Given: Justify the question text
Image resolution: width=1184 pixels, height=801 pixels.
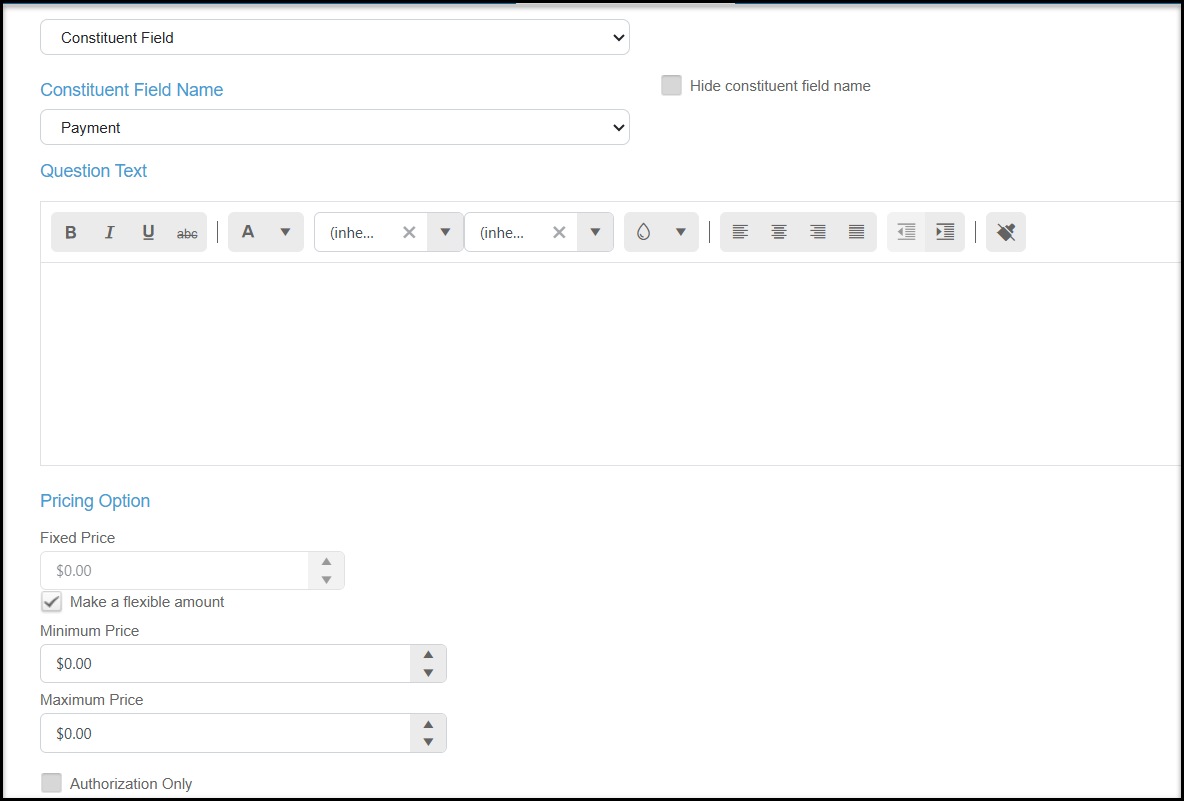Looking at the screenshot, I should click(x=856, y=232).
